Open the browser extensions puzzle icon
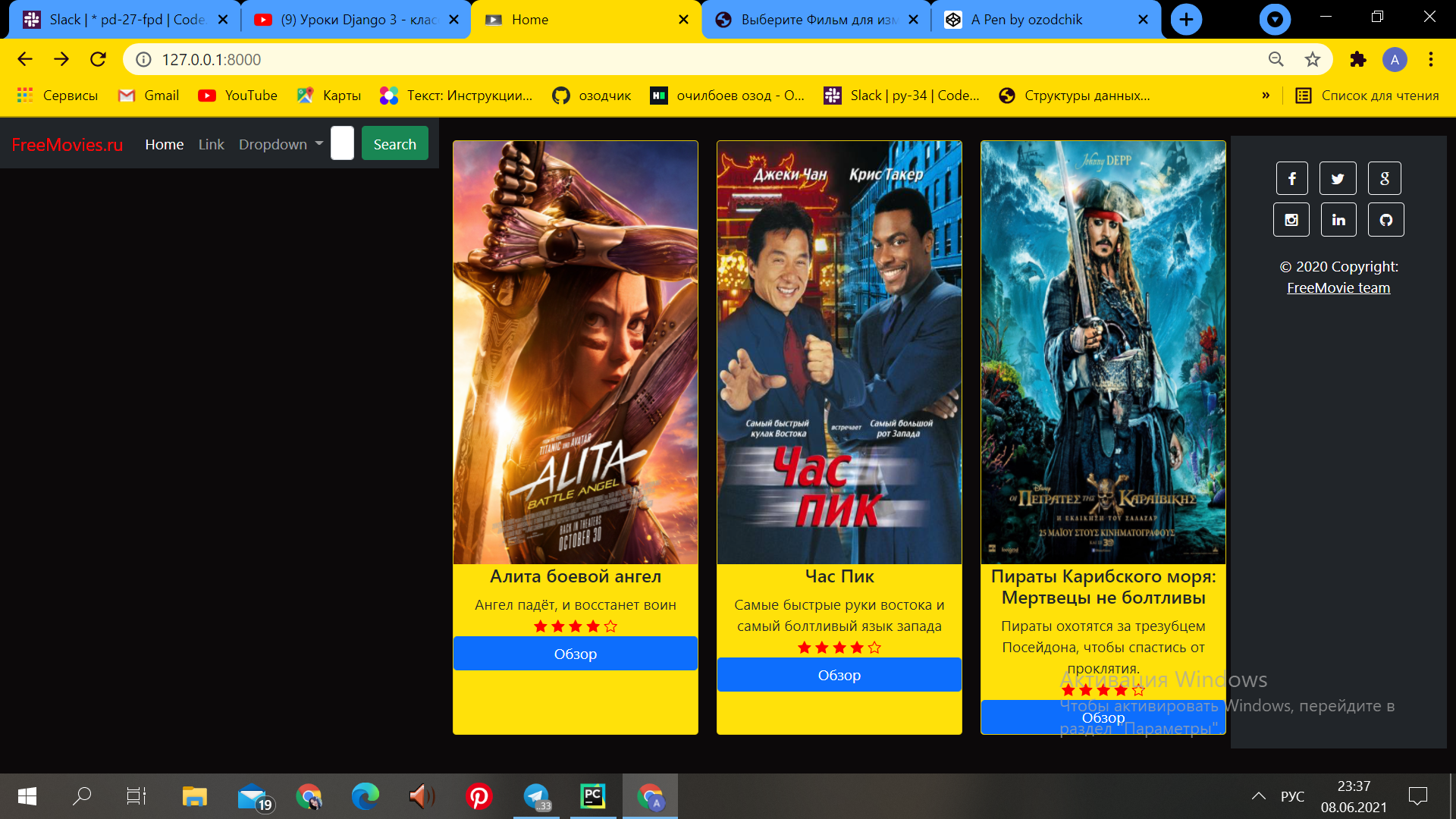This screenshot has width=1456, height=819. [1358, 59]
